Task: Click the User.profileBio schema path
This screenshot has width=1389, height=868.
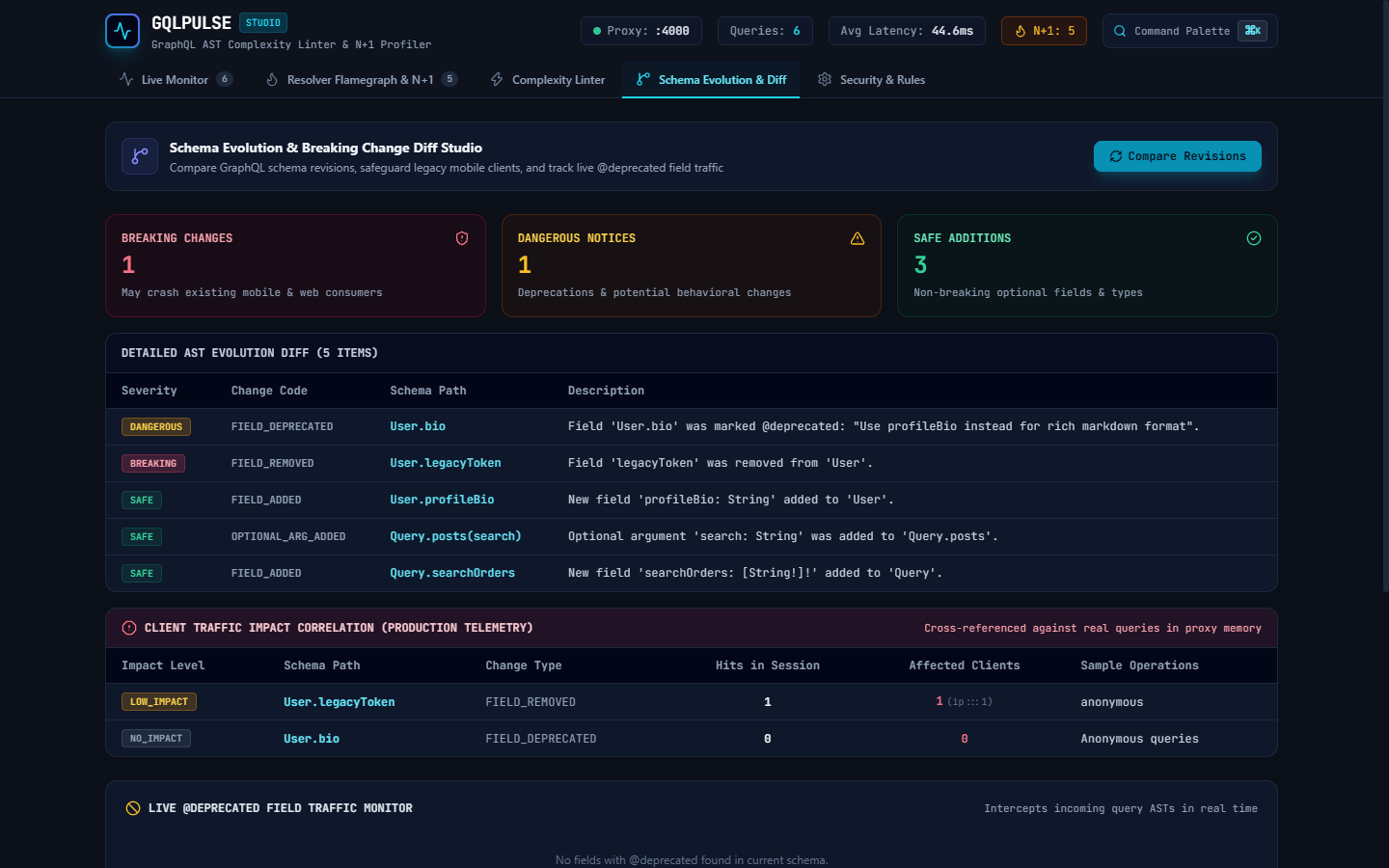Action: [x=442, y=500]
